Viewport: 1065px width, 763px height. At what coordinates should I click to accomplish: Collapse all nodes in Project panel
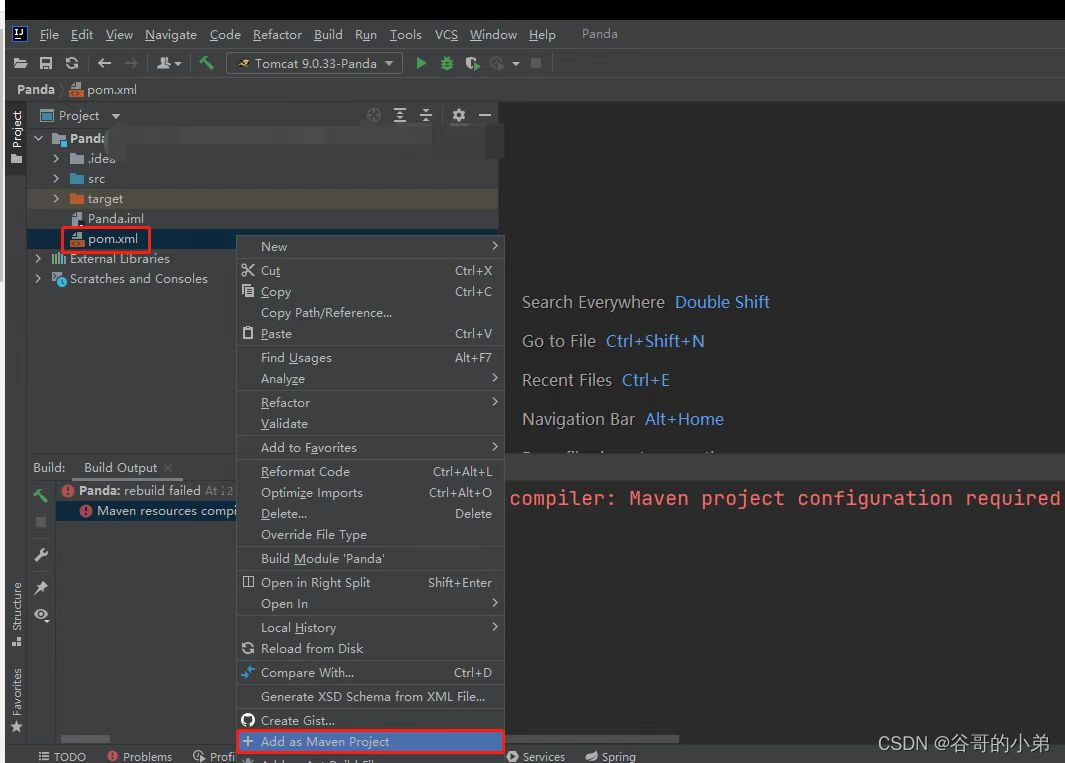pyautogui.click(x=425, y=115)
